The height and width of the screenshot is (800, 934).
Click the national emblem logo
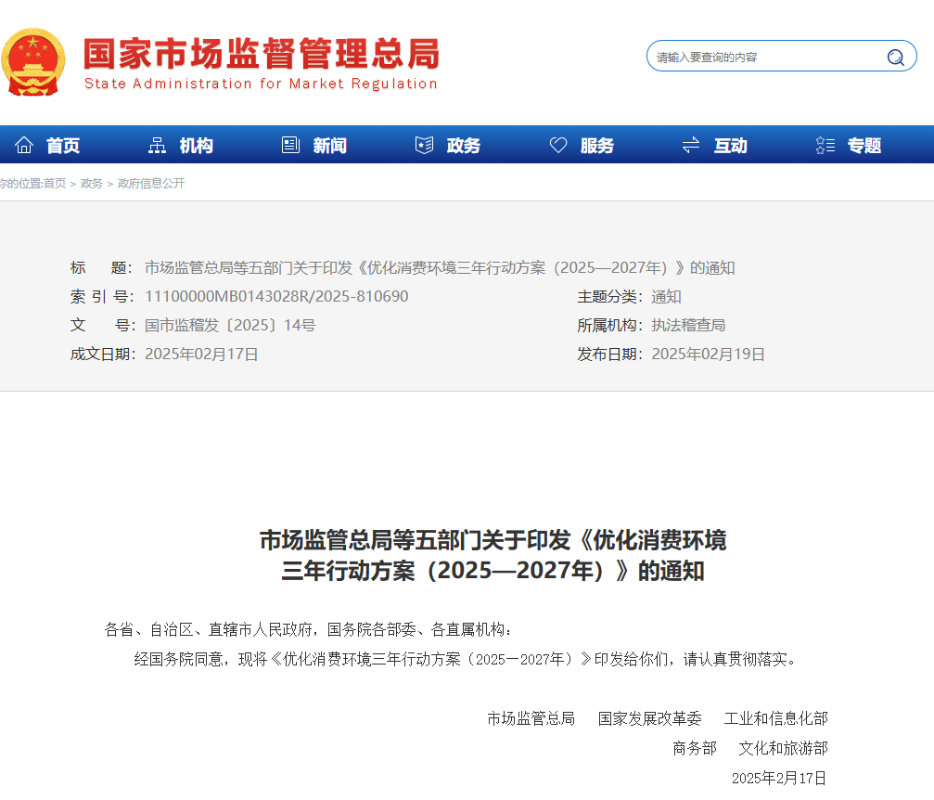tap(35, 62)
